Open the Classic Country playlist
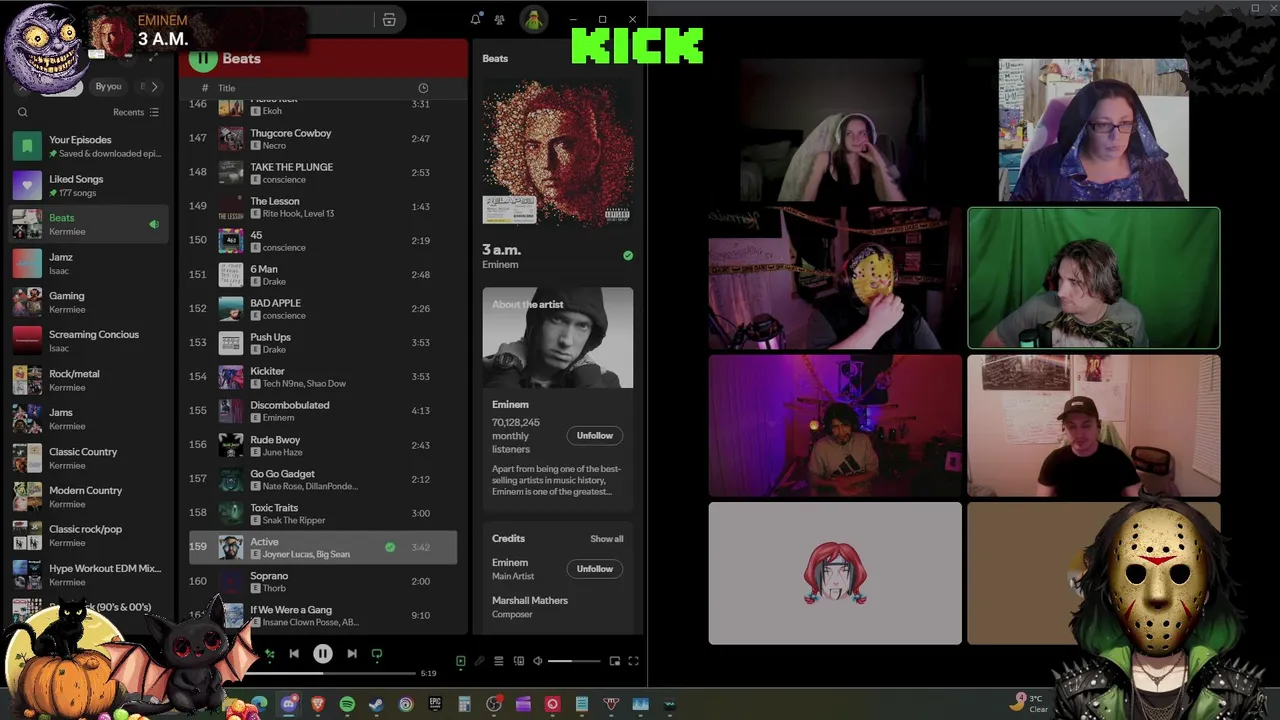 pos(90,458)
